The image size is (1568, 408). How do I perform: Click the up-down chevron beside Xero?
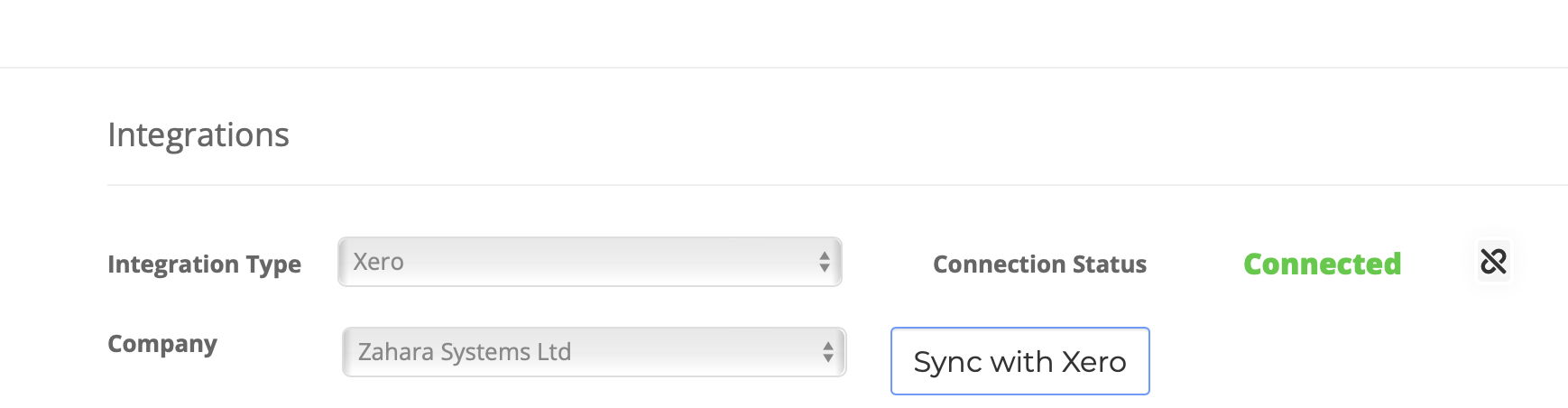click(x=825, y=262)
